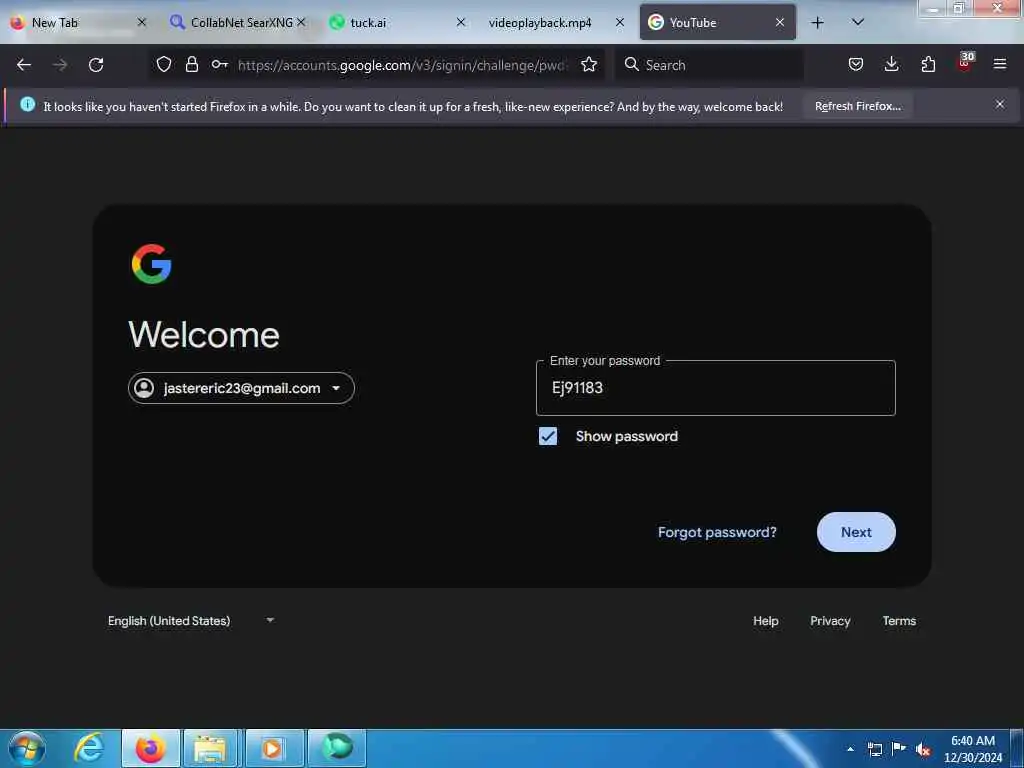Screen dimensions: 1024x768
Task: Click the 6:40 AM clock
Action: pos(972,741)
